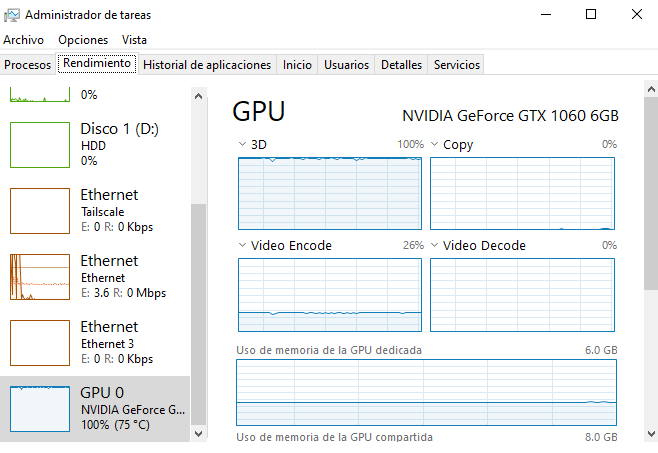Click the Task Manager app icon in title bar
The image size is (658, 453).
[x=11, y=14]
